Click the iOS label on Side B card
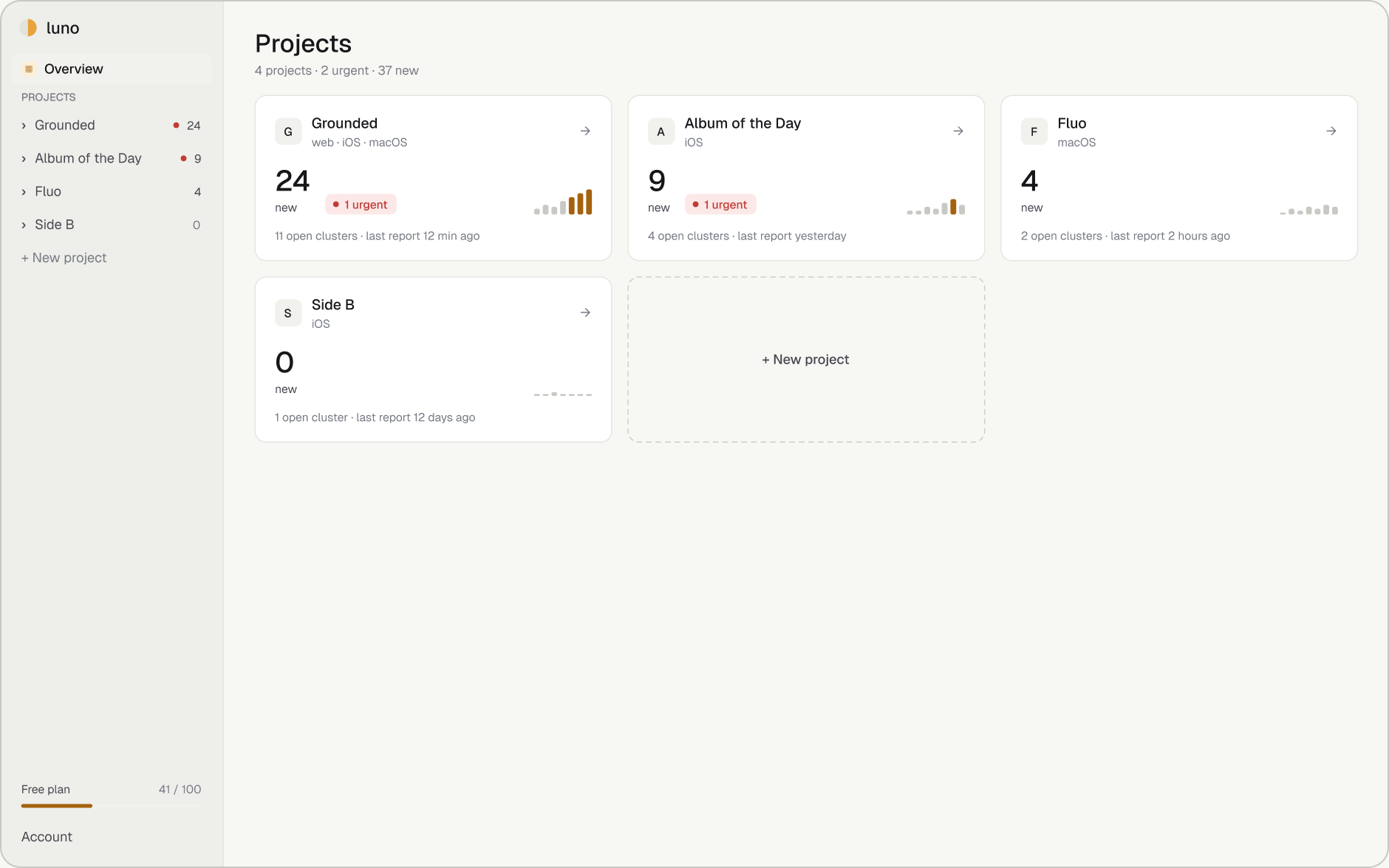Screen dimensions: 1389x868 [x=321, y=324]
